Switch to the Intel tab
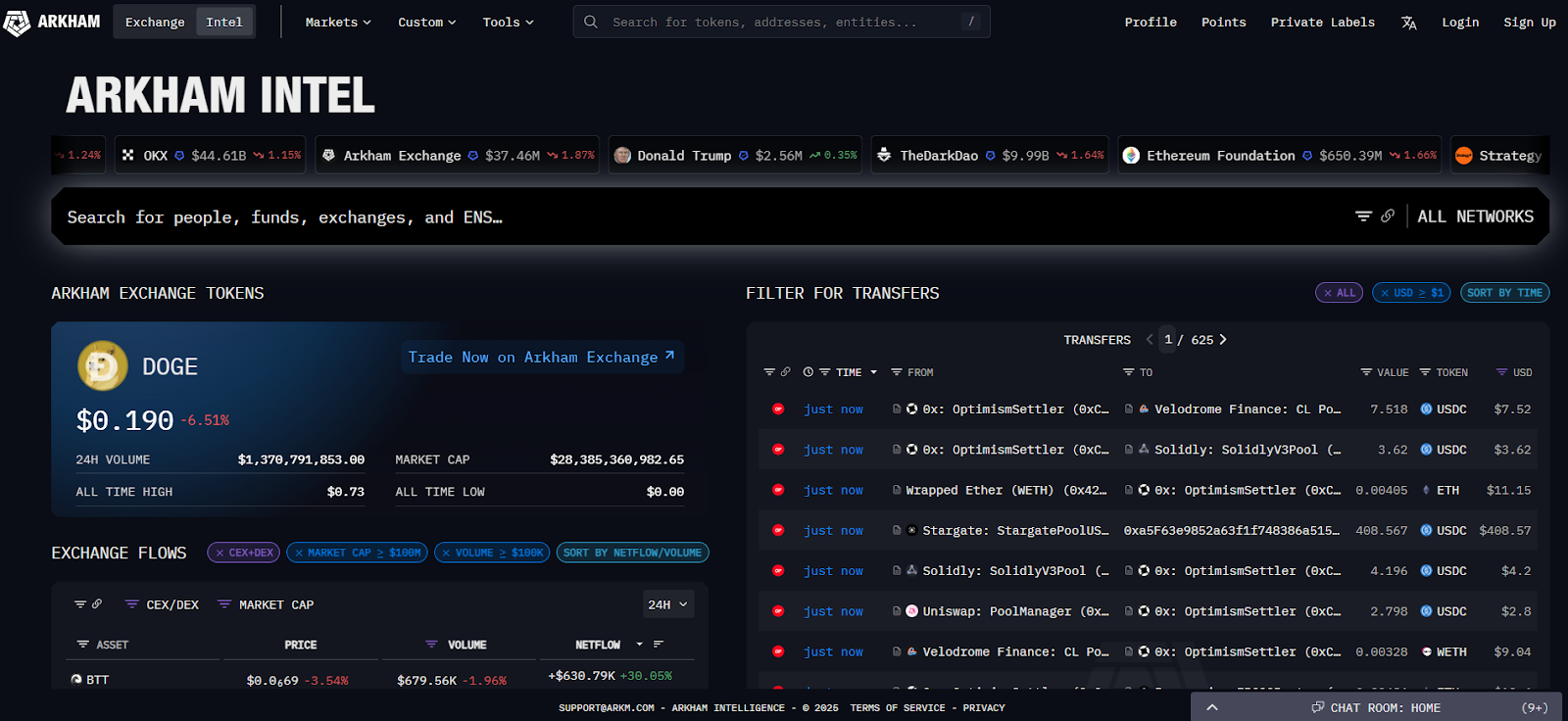The height and width of the screenshot is (721, 1568). point(224,22)
